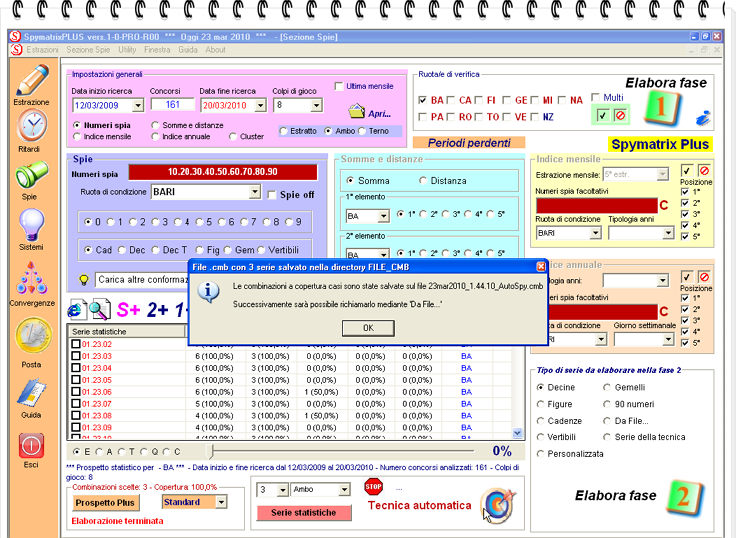This screenshot has width=736, height=538.
Task: Click the Concorsi field showing 161
Action: pos(173,105)
